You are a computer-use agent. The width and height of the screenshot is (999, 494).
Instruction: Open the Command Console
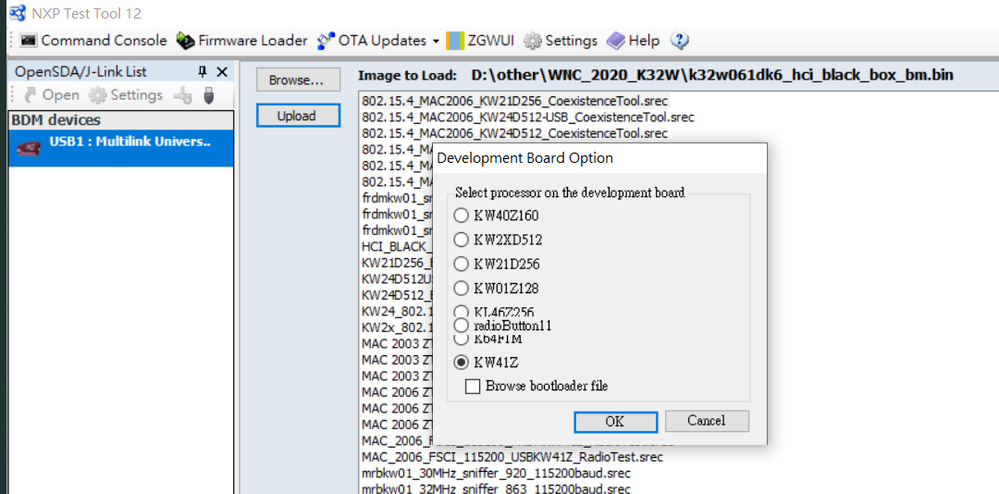pos(93,41)
